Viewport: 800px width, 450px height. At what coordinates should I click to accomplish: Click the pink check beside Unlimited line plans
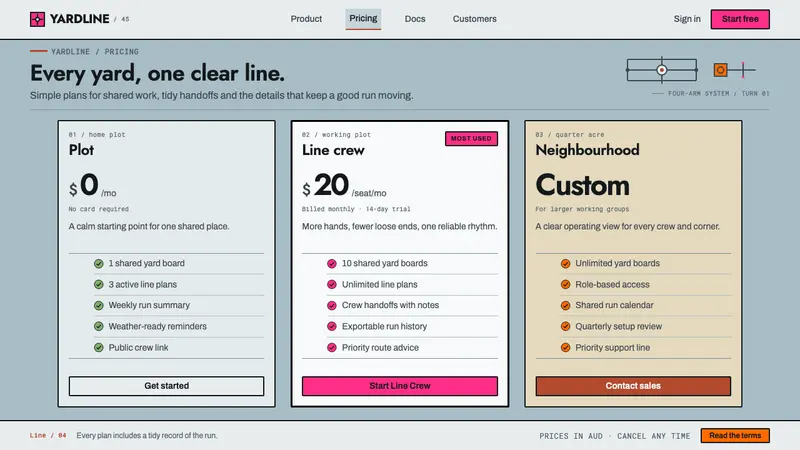click(x=332, y=285)
